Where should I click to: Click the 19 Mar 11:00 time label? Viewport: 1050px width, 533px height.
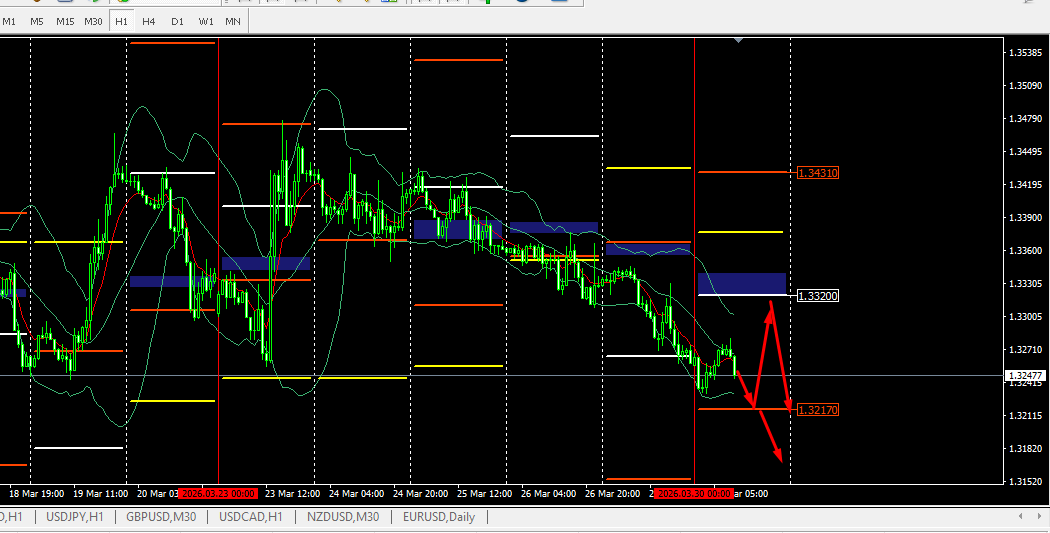tap(100, 493)
